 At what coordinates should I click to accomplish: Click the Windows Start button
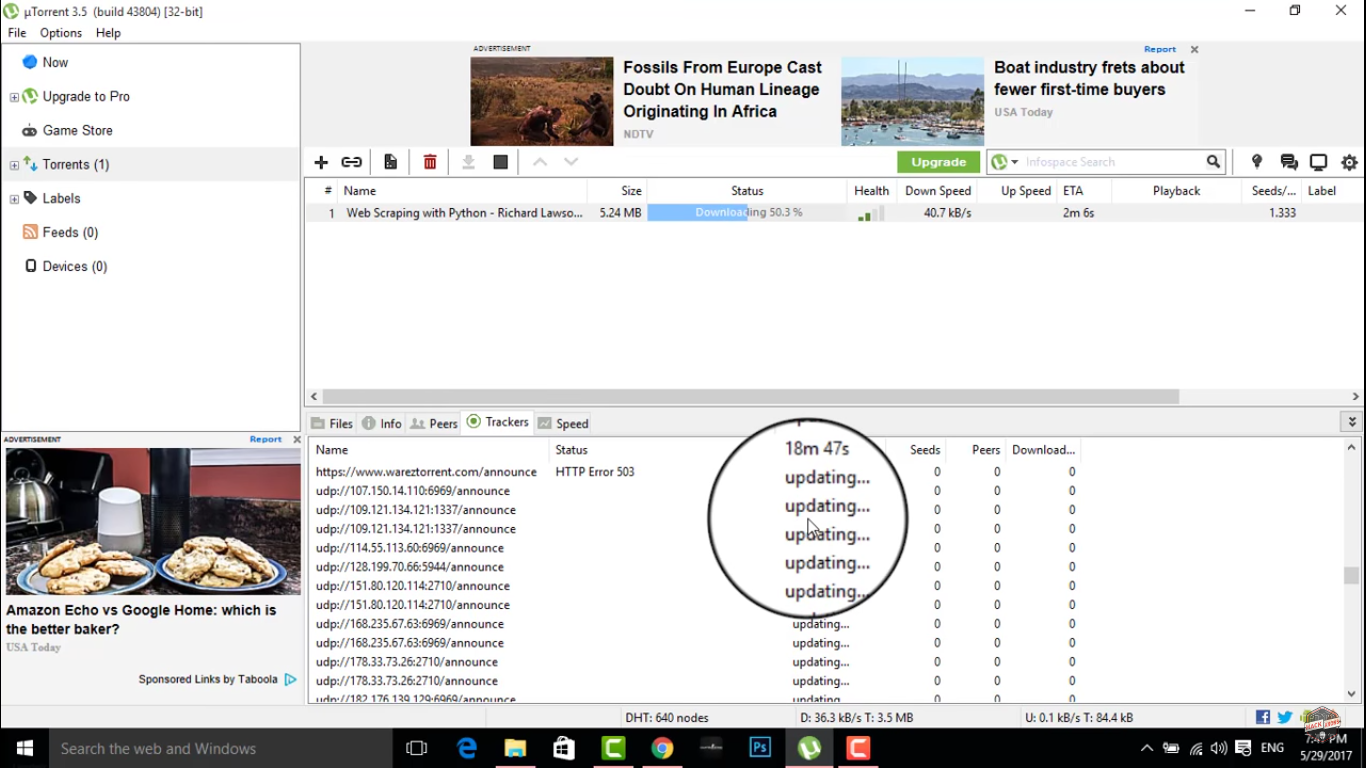(x=24, y=748)
